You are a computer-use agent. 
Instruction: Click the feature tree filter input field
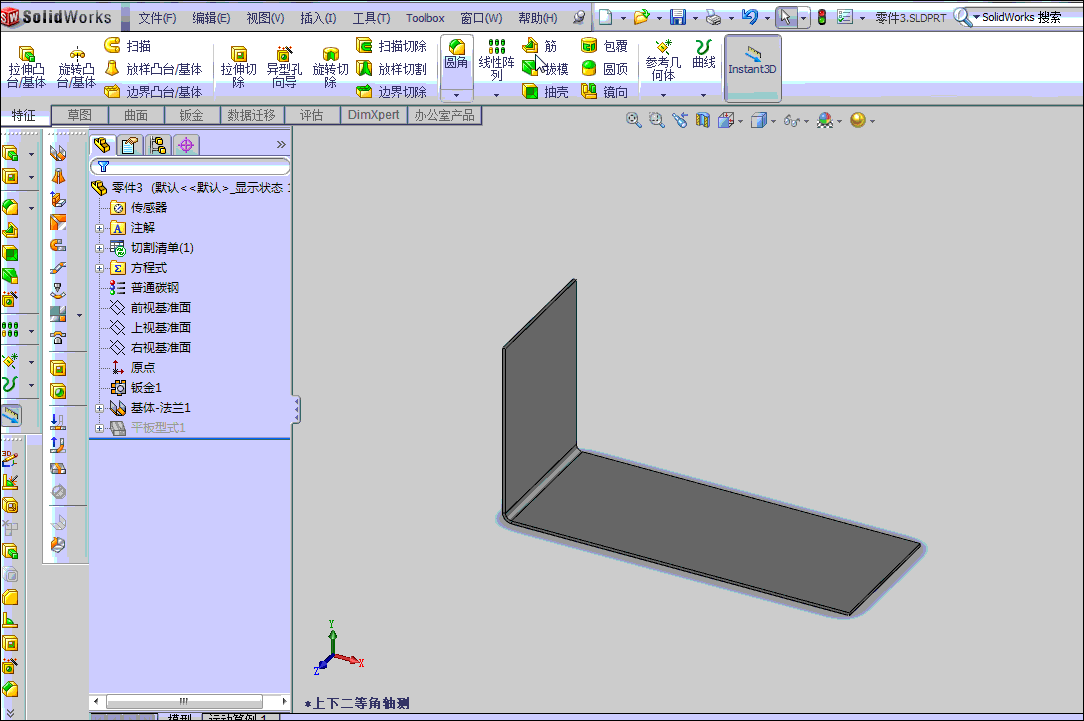pyautogui.click(x=190, y=166)
